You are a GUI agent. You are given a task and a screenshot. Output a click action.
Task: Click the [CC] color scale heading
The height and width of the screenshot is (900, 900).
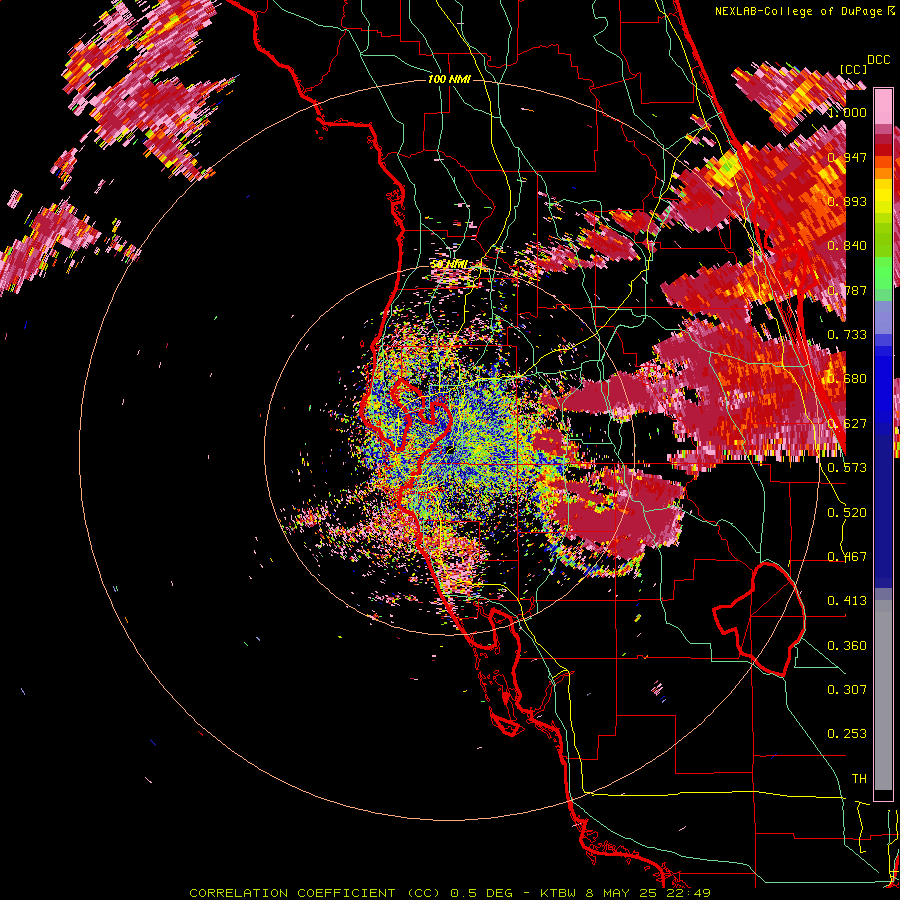pos(854,69)
